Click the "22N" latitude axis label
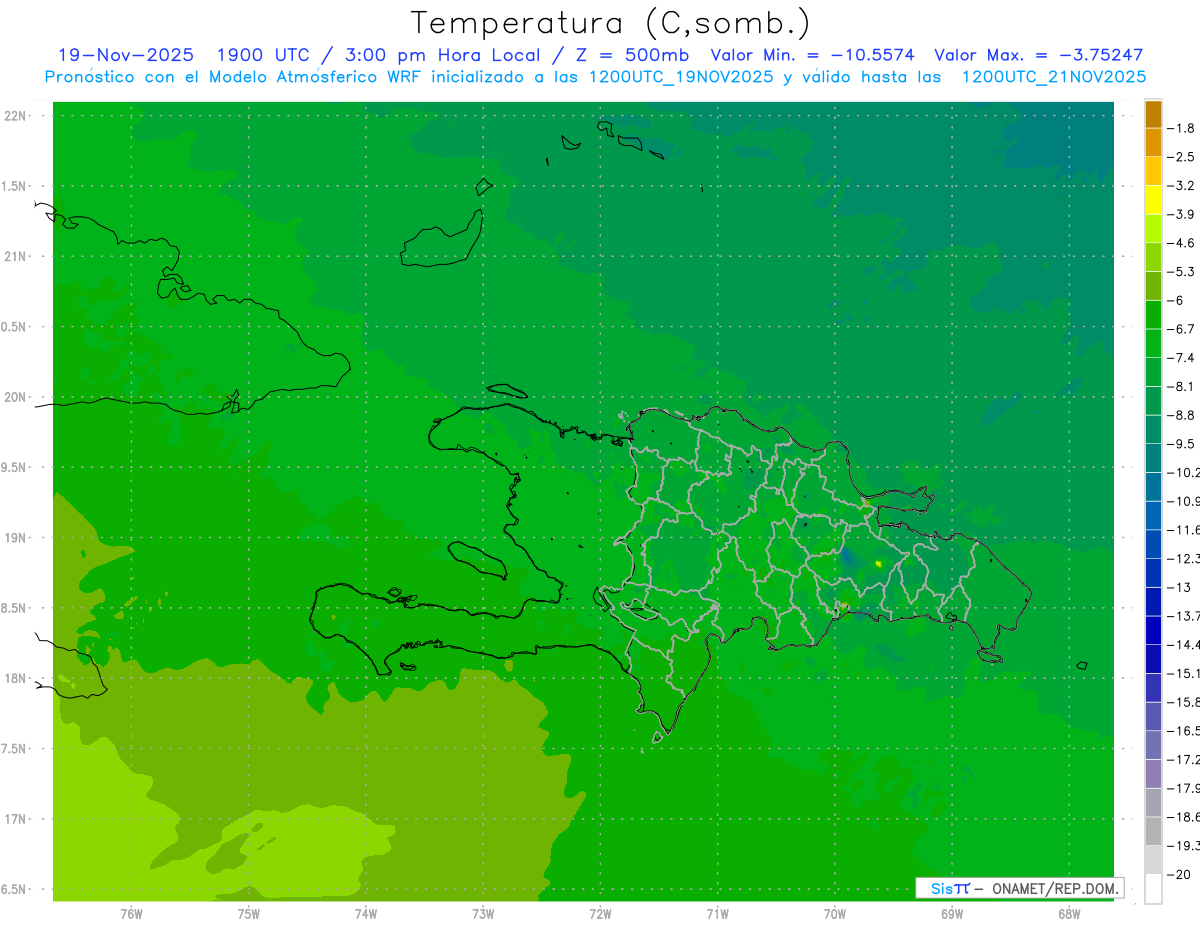 (x=17, y=116)
